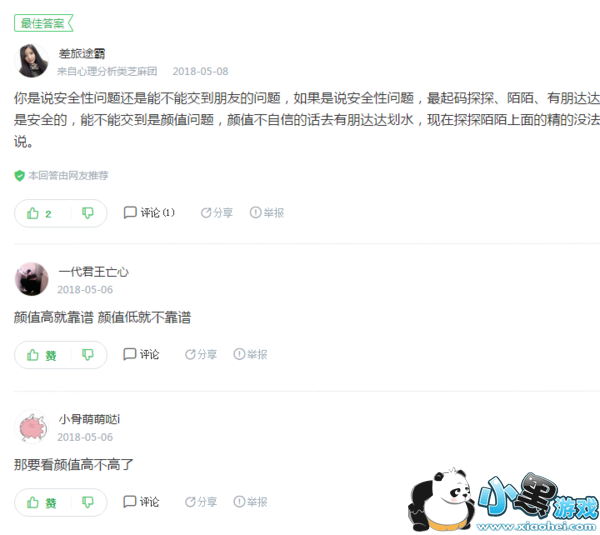The height and width of the screenshot is (535, 600).
Task: Report the answer from 一代君王亡心
Action: point(250,354)
